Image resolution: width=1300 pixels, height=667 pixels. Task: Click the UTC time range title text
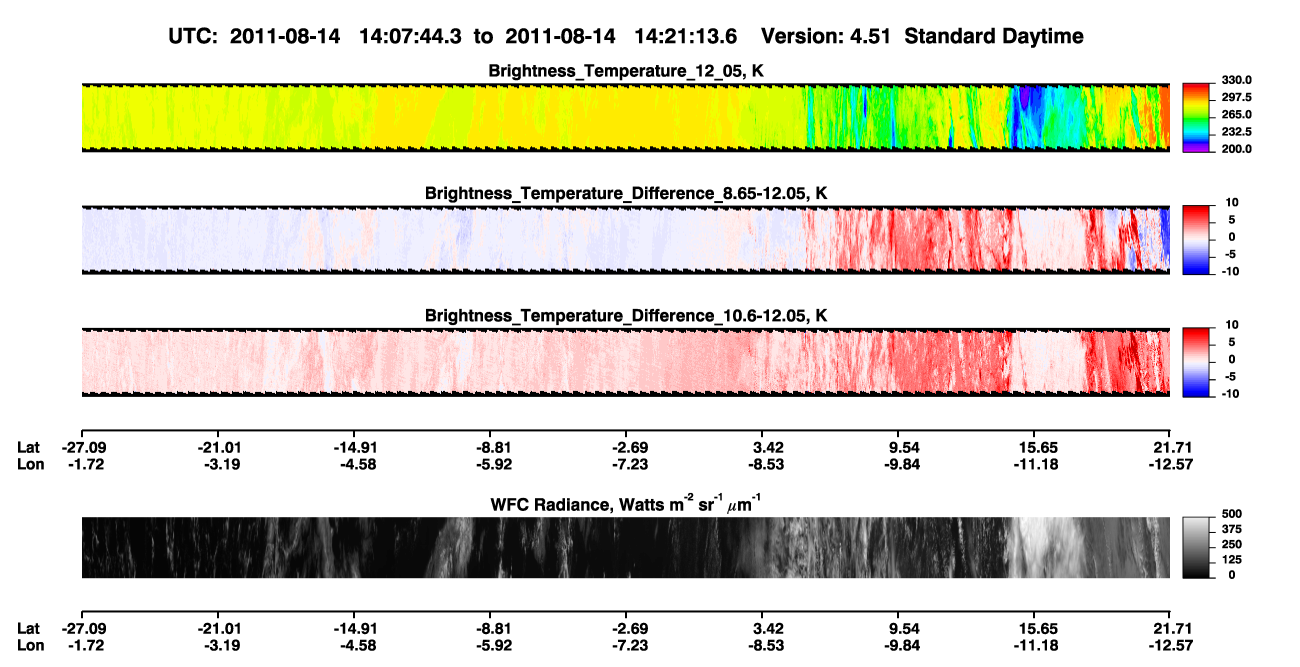(x=626, y=36)
